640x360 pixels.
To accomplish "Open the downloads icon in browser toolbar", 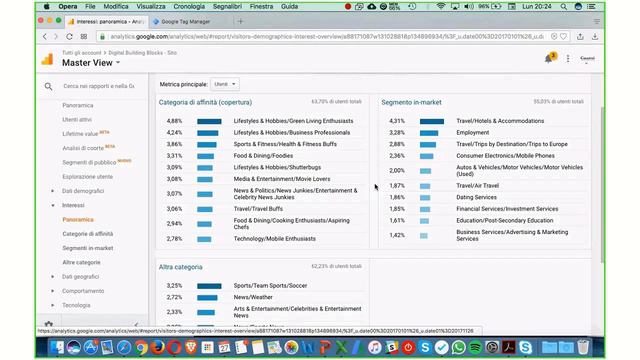I will [x=595, y=36].
